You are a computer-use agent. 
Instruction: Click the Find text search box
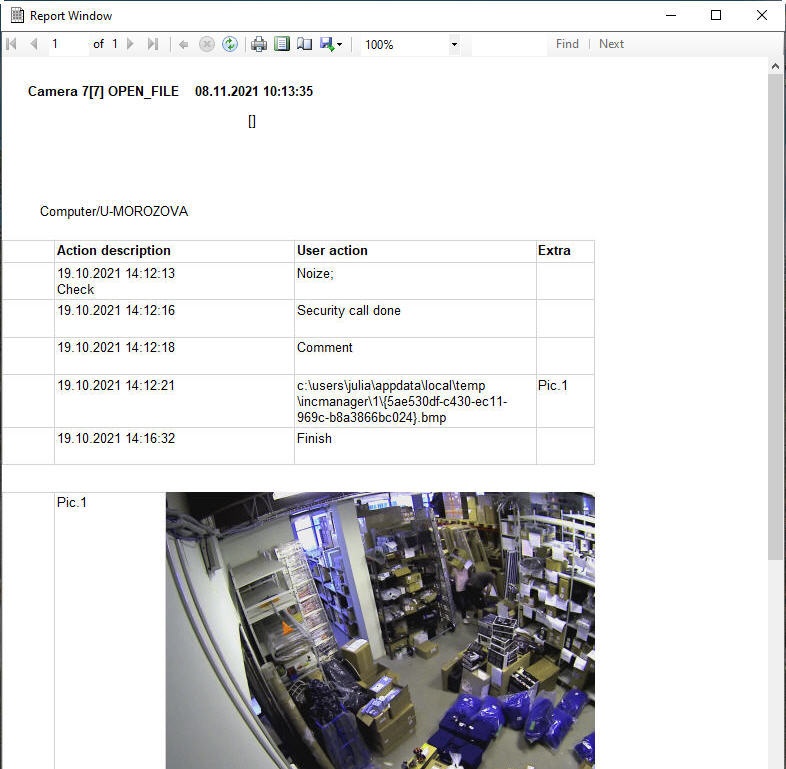[508, 44]
